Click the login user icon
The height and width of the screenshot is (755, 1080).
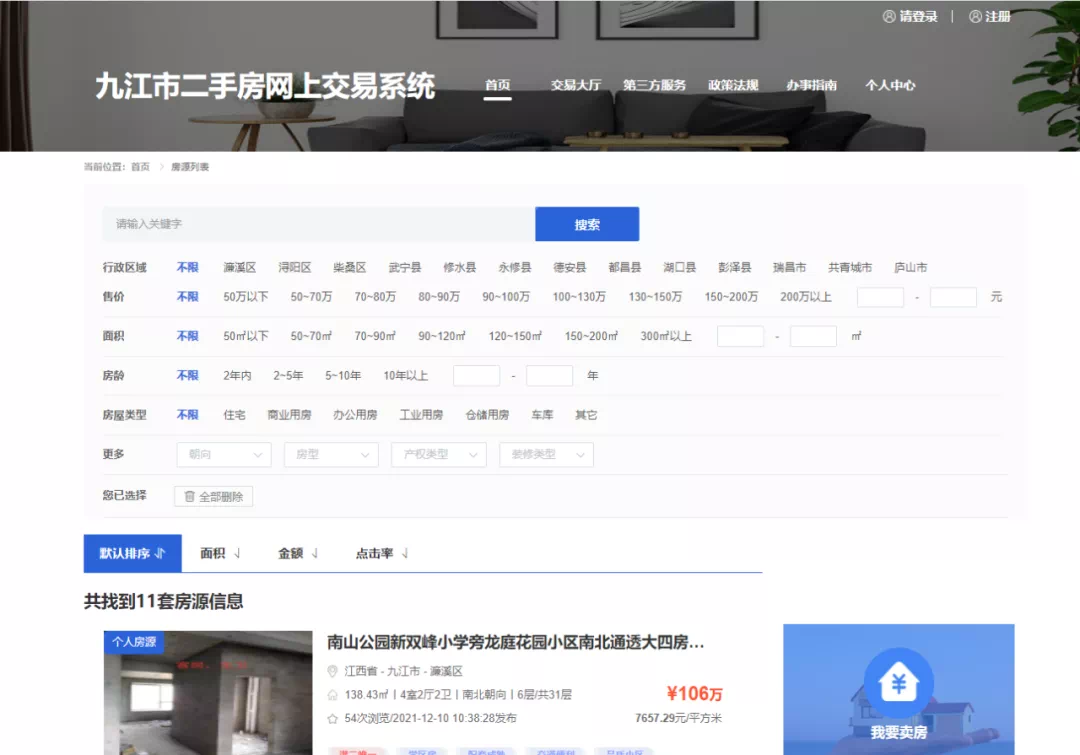[889, 17]
